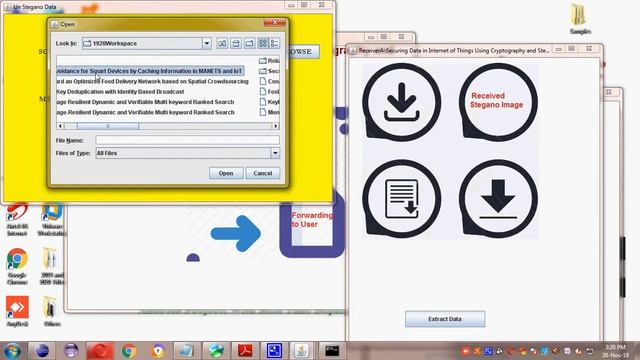The width and height of the screenshot is (640, 360).
Task: Click the Received Stegano Image circle
Action: coord(498,102)
